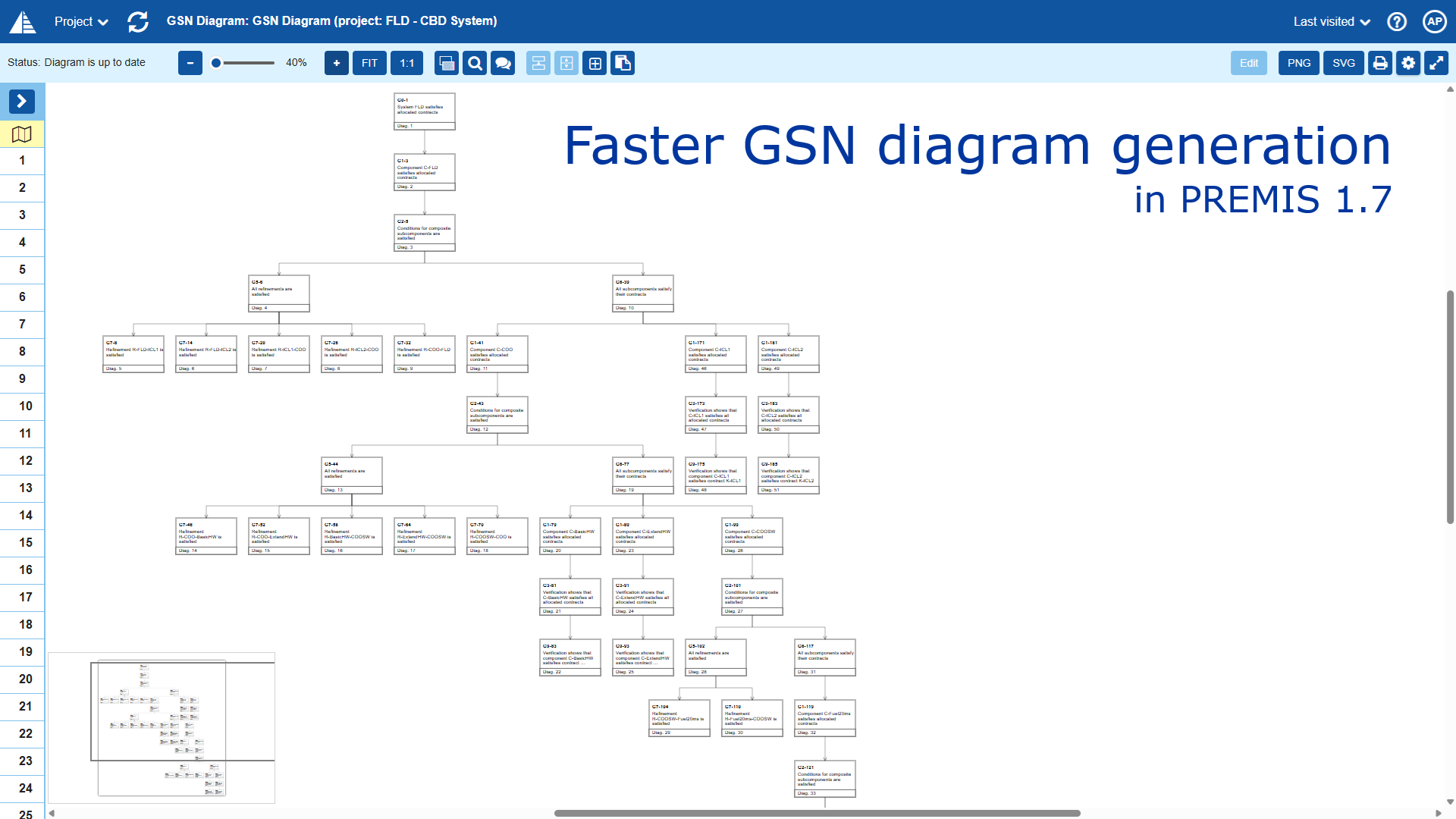Screen dimensions: 1456x819
Task: Select node C7-8 Refinement R-FLD-ICL1
Action: (x=133, y=354)
